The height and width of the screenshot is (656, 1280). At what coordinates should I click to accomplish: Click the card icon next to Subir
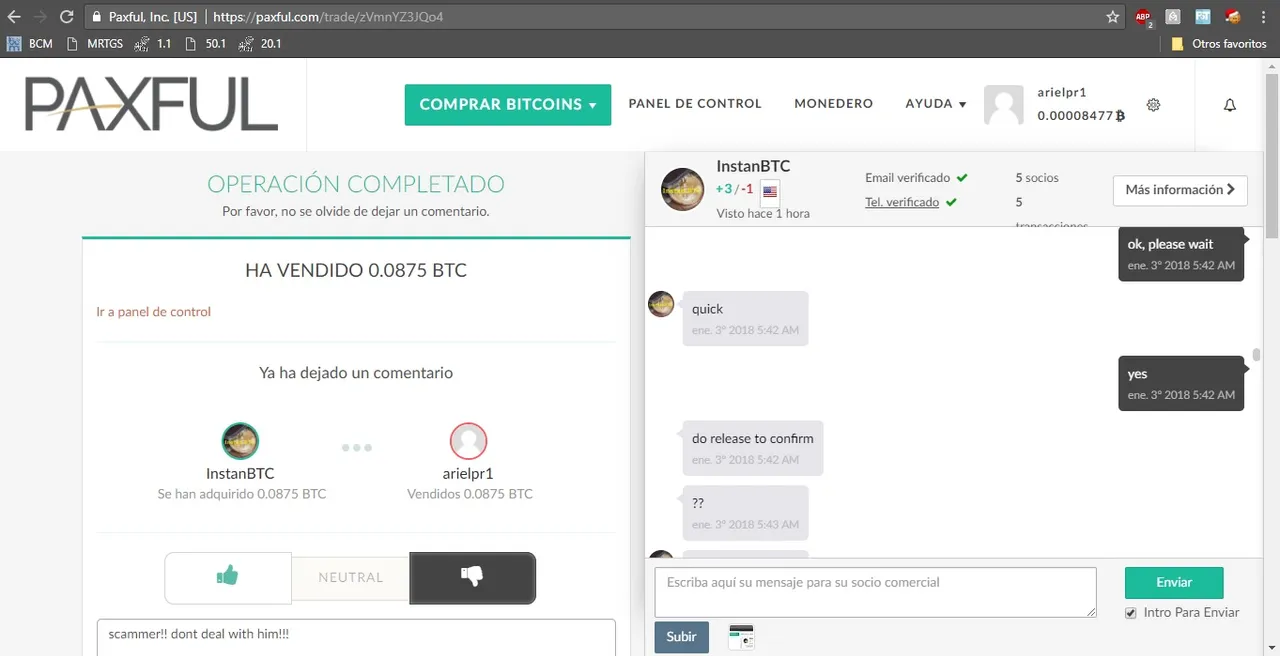741,637
